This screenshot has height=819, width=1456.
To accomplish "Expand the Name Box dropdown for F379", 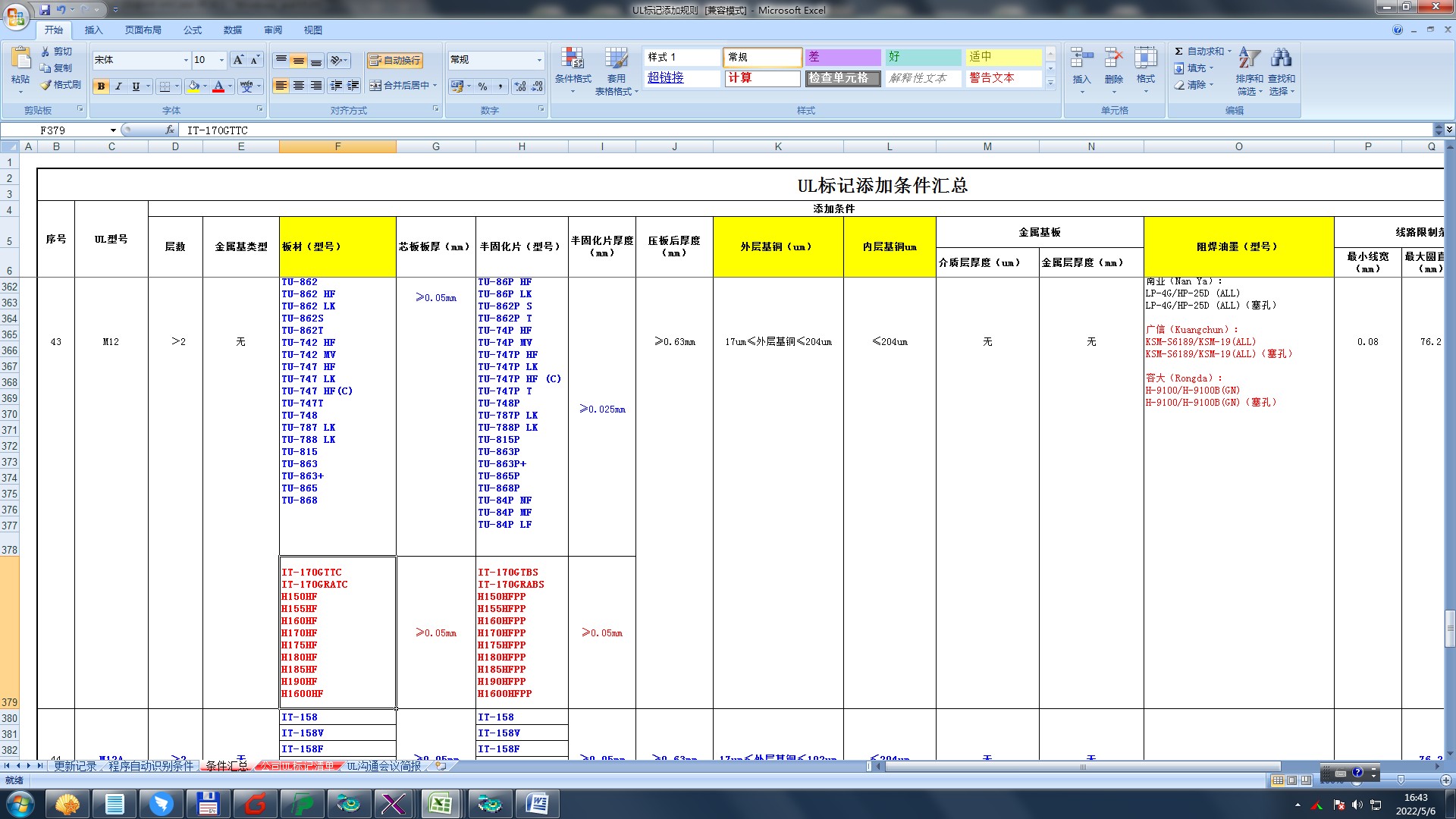I will point(113,130).
